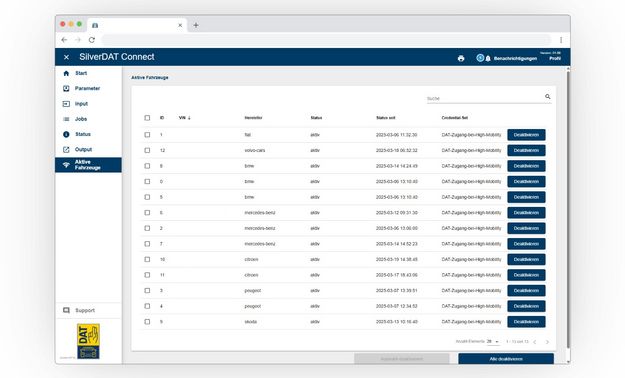
Task: Select the checkbox for the skoda row
Action: tap(147, 322)
